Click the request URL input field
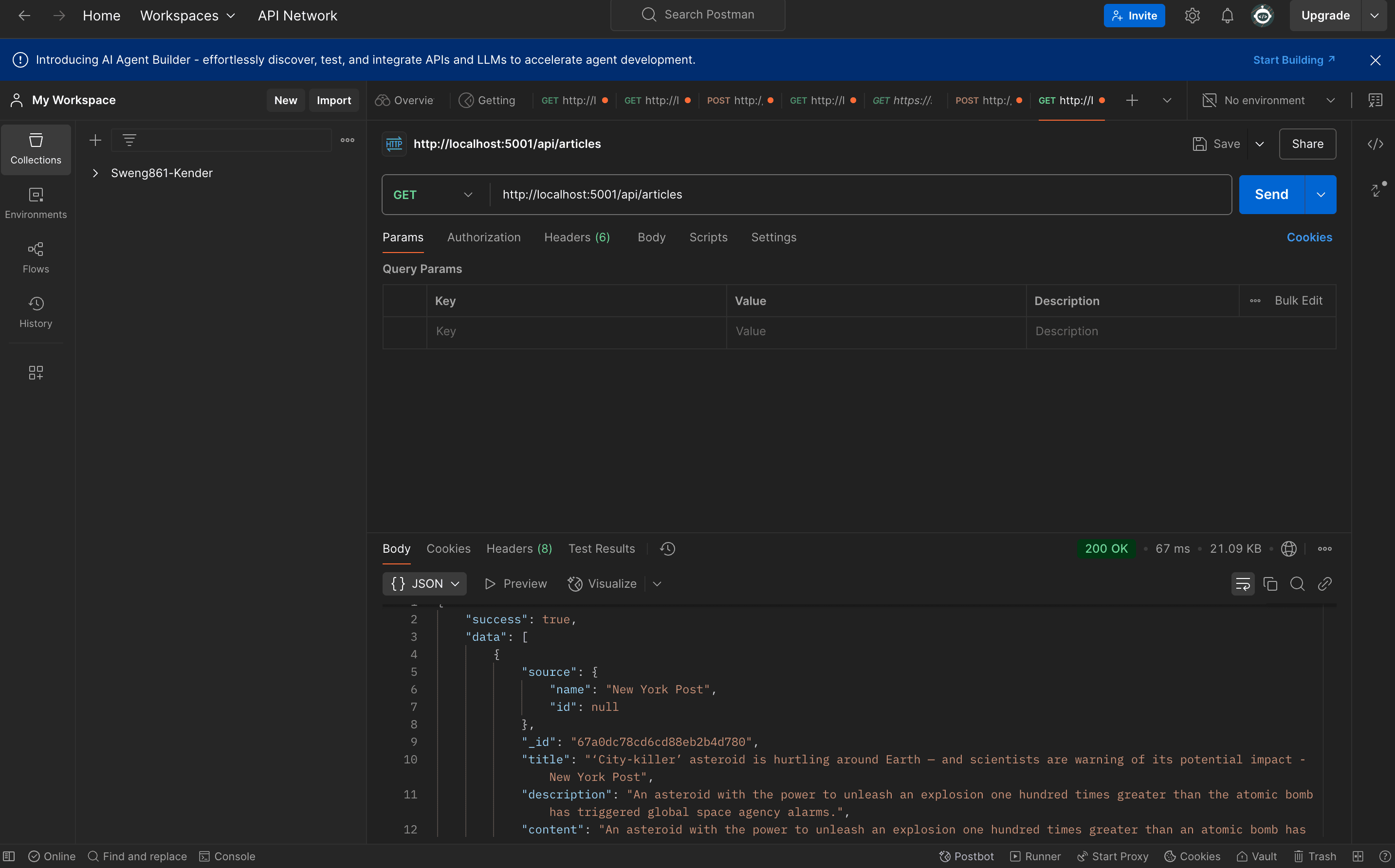Image resolution: width=1395 pixels, height=868 pixels. point(861,195)
